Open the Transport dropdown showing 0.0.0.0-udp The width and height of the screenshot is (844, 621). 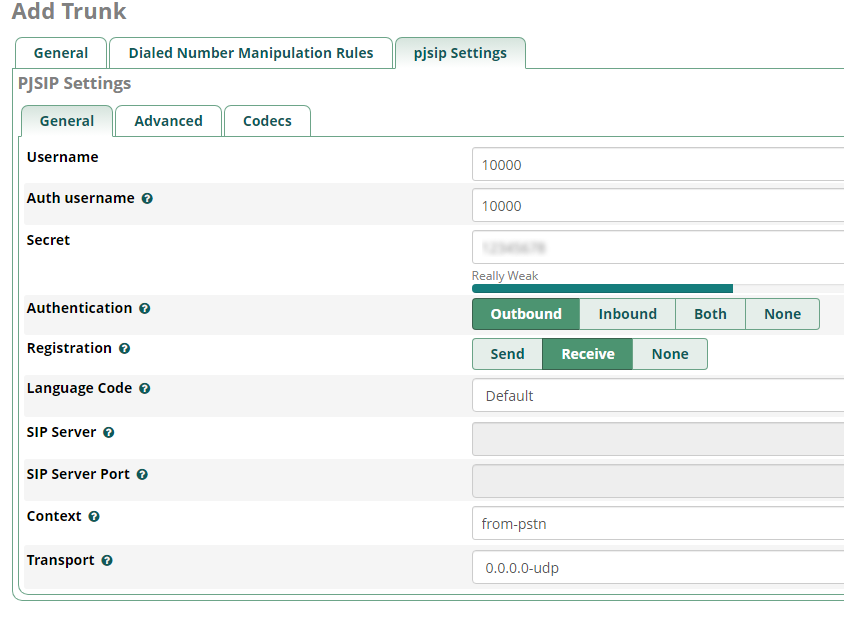click(658, 567)
